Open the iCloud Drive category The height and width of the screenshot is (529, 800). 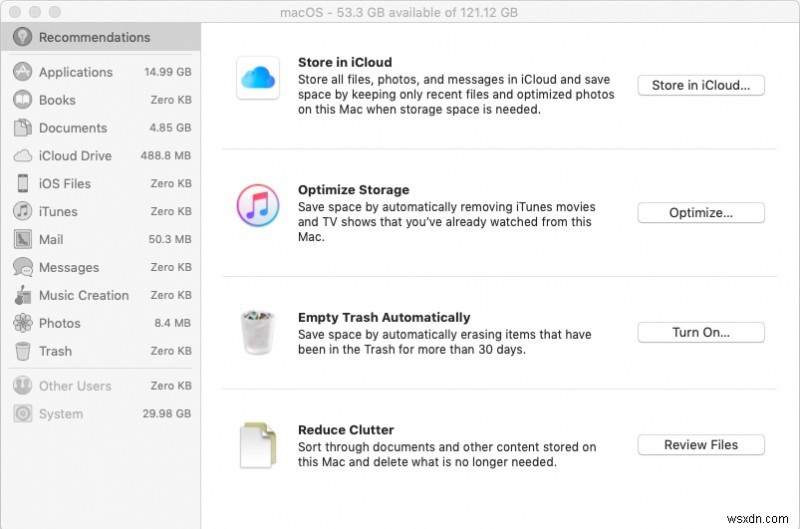102,156
